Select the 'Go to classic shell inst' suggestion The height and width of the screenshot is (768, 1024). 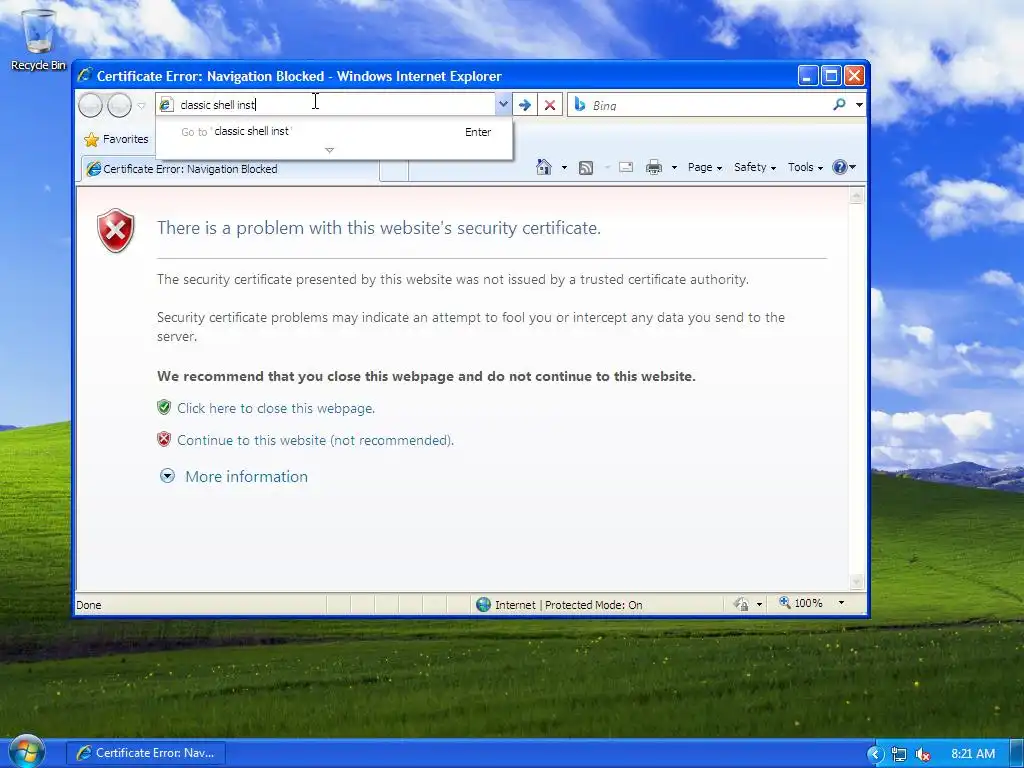click(x=334, y=132)
